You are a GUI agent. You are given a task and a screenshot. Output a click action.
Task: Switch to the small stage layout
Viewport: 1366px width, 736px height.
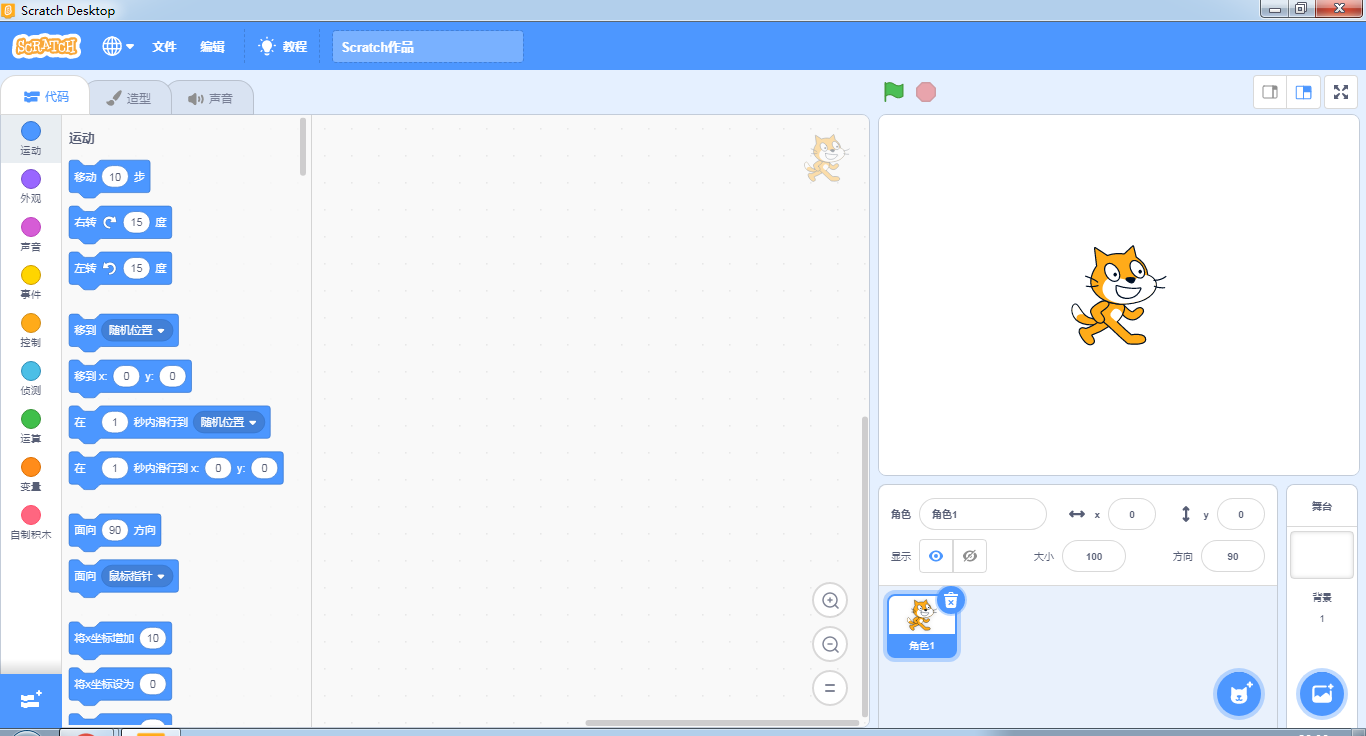pos(1269,91)
